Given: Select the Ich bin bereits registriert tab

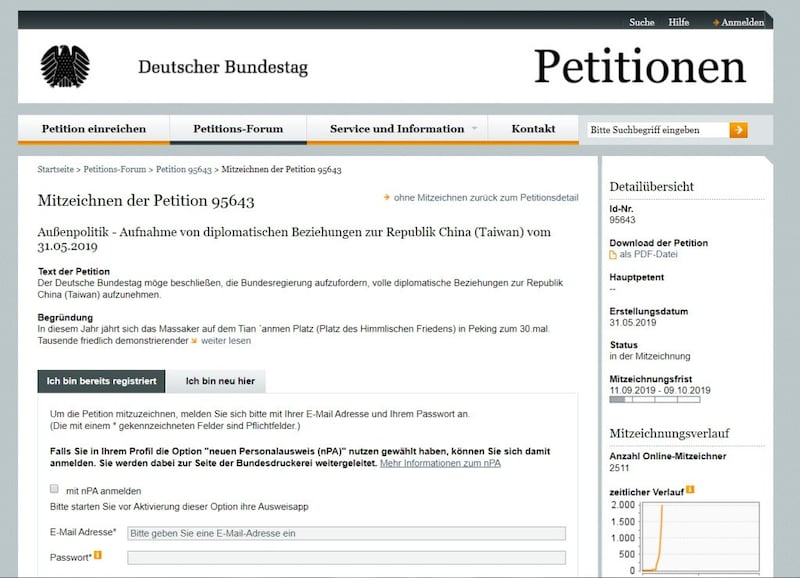Looking at the screenshot, I should (102, 381).
